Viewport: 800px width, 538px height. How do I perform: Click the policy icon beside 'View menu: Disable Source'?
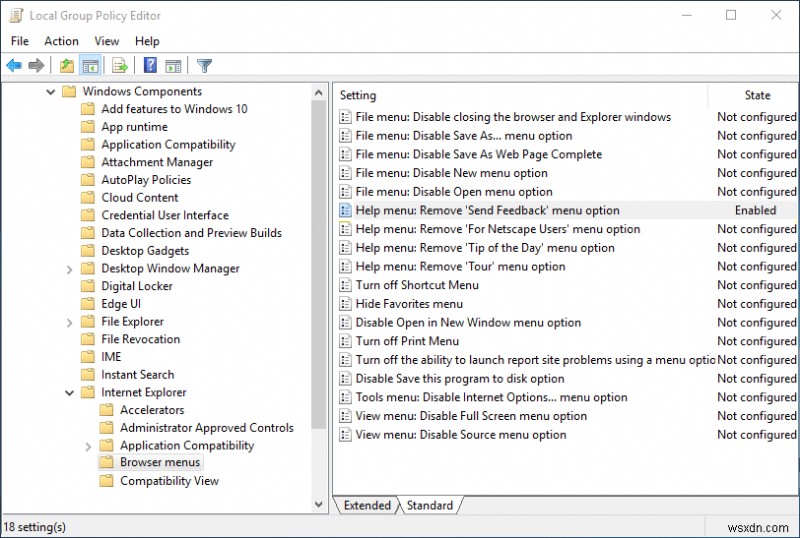click(345, 434)
